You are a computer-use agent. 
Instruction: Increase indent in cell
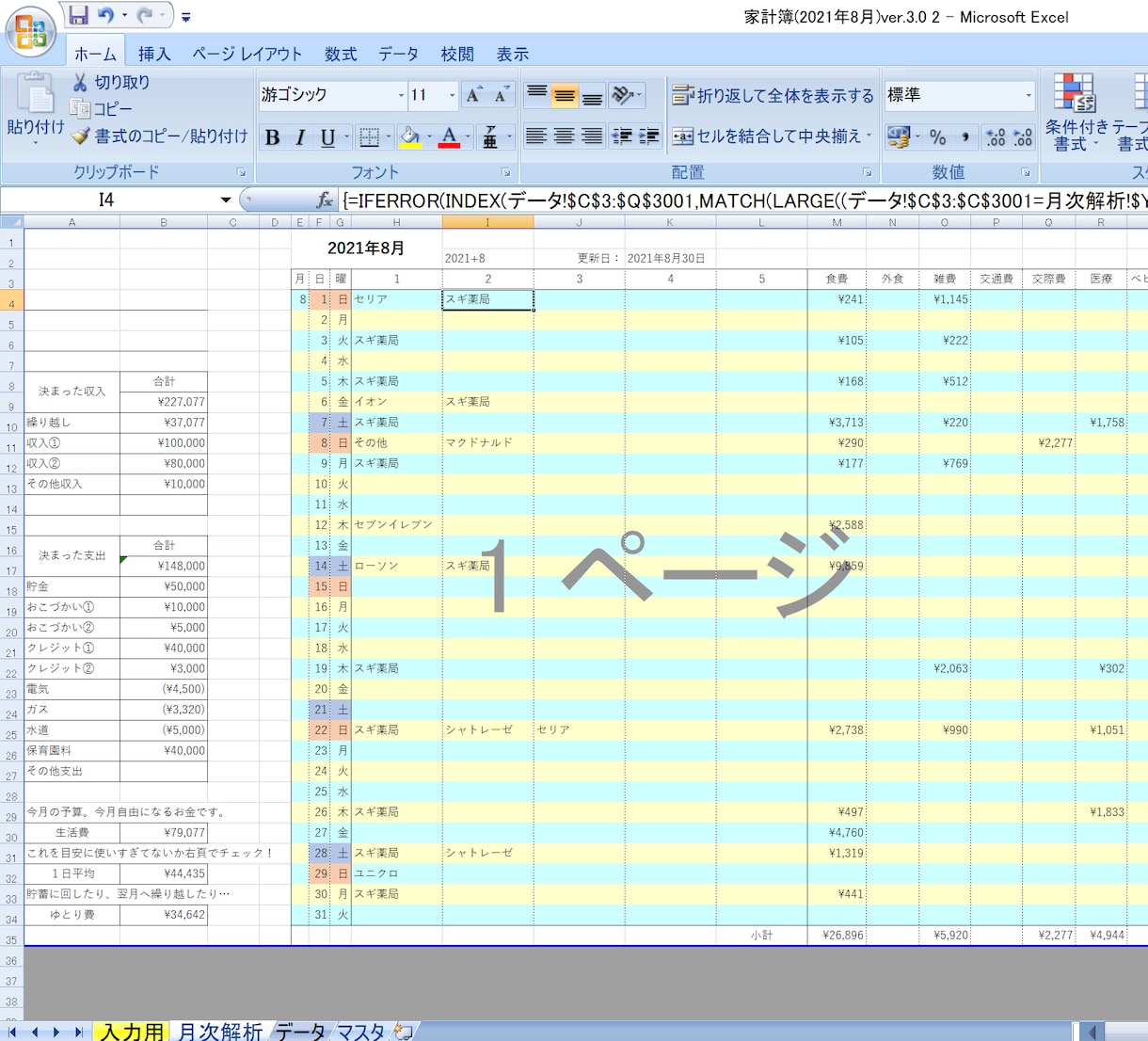point(648,136)
